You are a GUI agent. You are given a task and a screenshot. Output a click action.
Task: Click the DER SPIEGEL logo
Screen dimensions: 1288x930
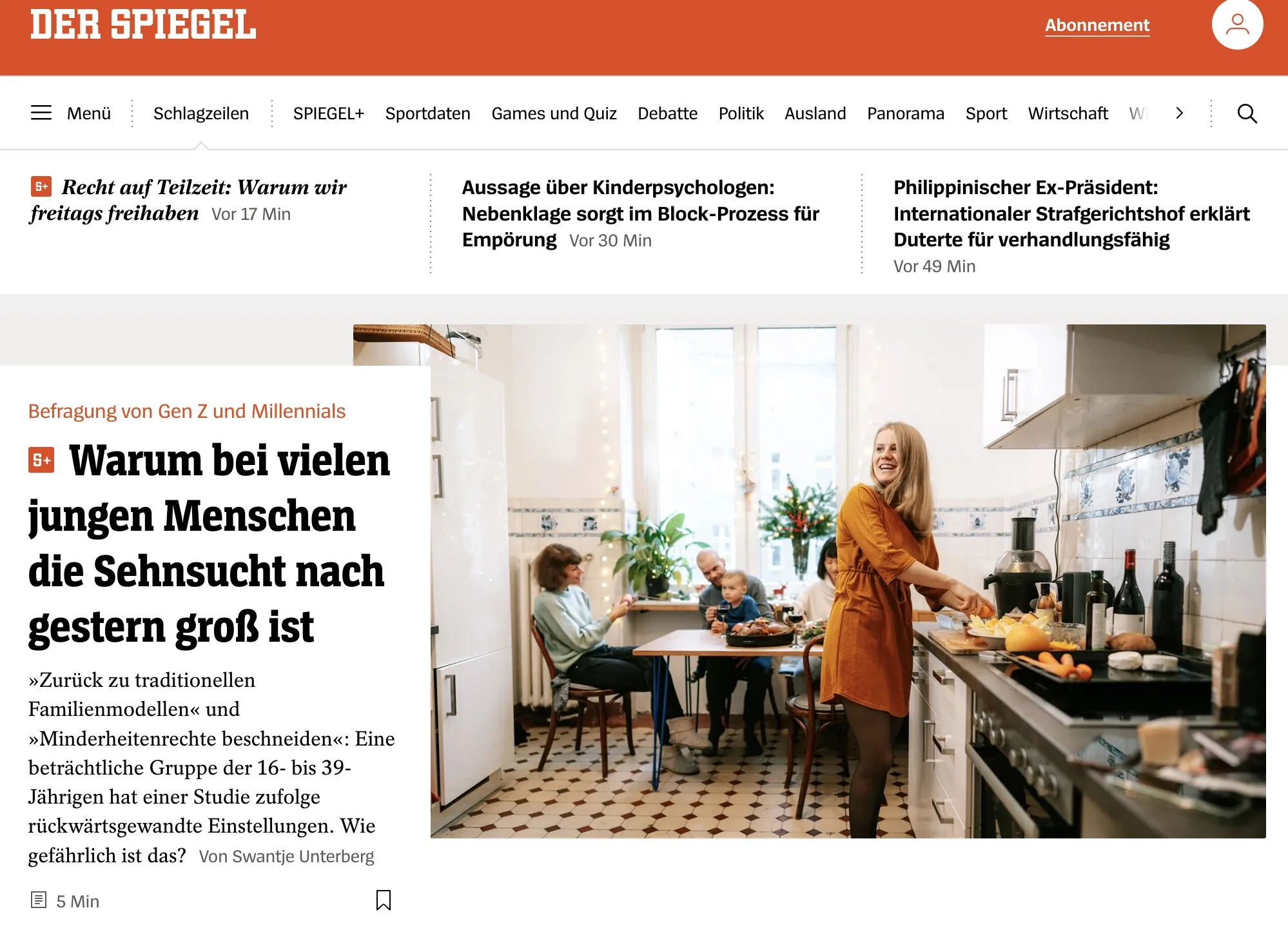[x=143, y=25]
